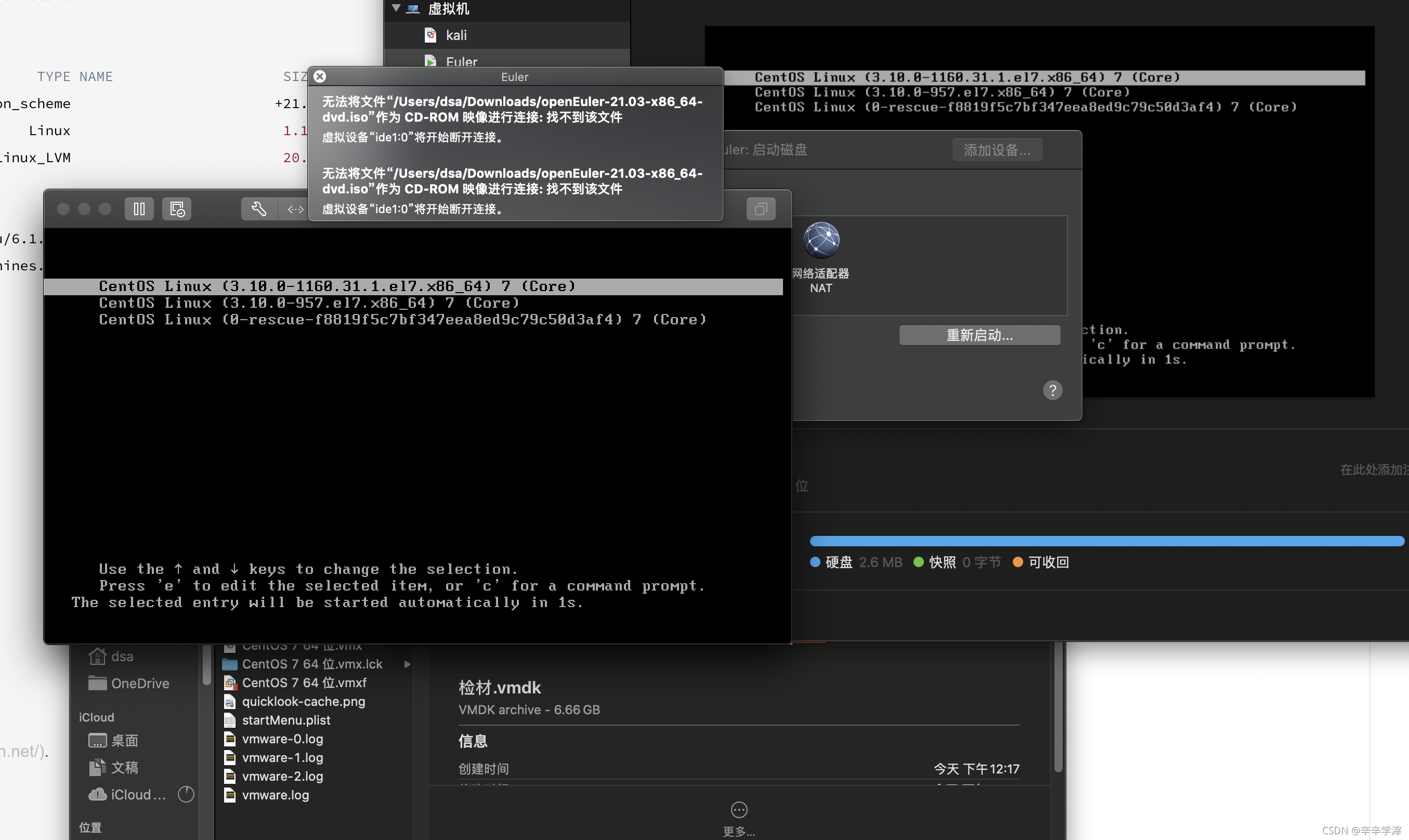The height and width of the screenshot is (840, 1409).
Task: Click the blue disk usage bar
Action: coord(1107,541)
